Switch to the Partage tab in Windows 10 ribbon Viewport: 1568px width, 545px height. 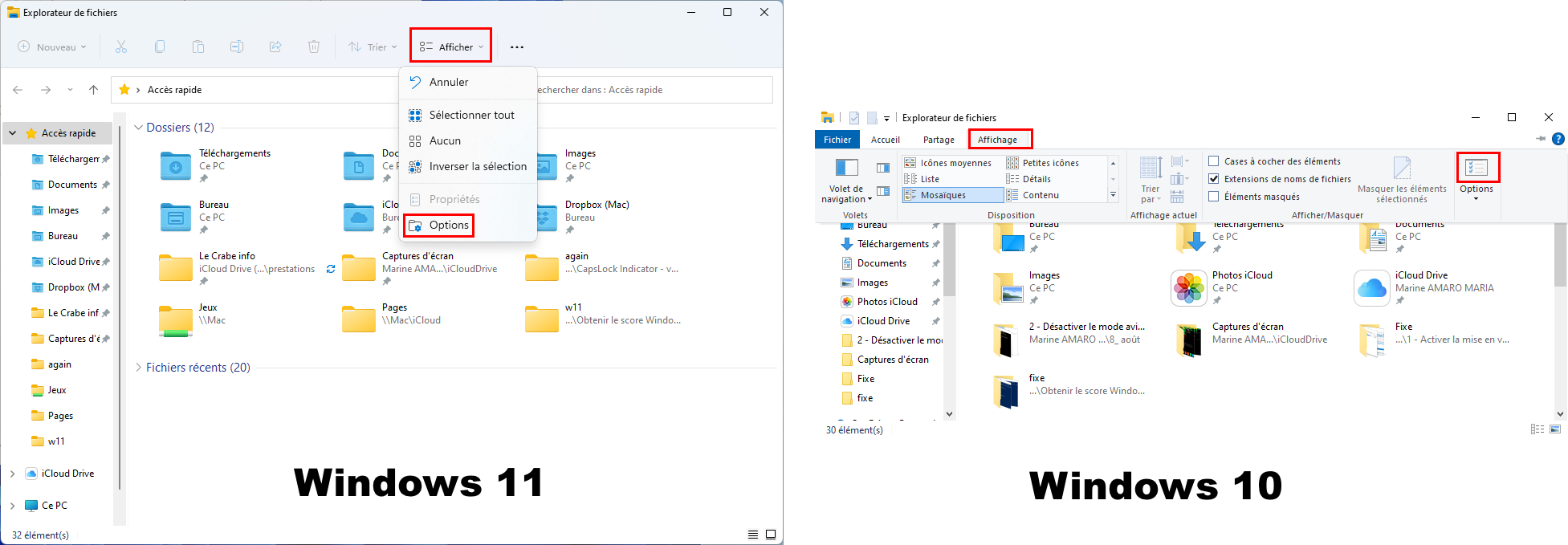click(x=939, y=139)
